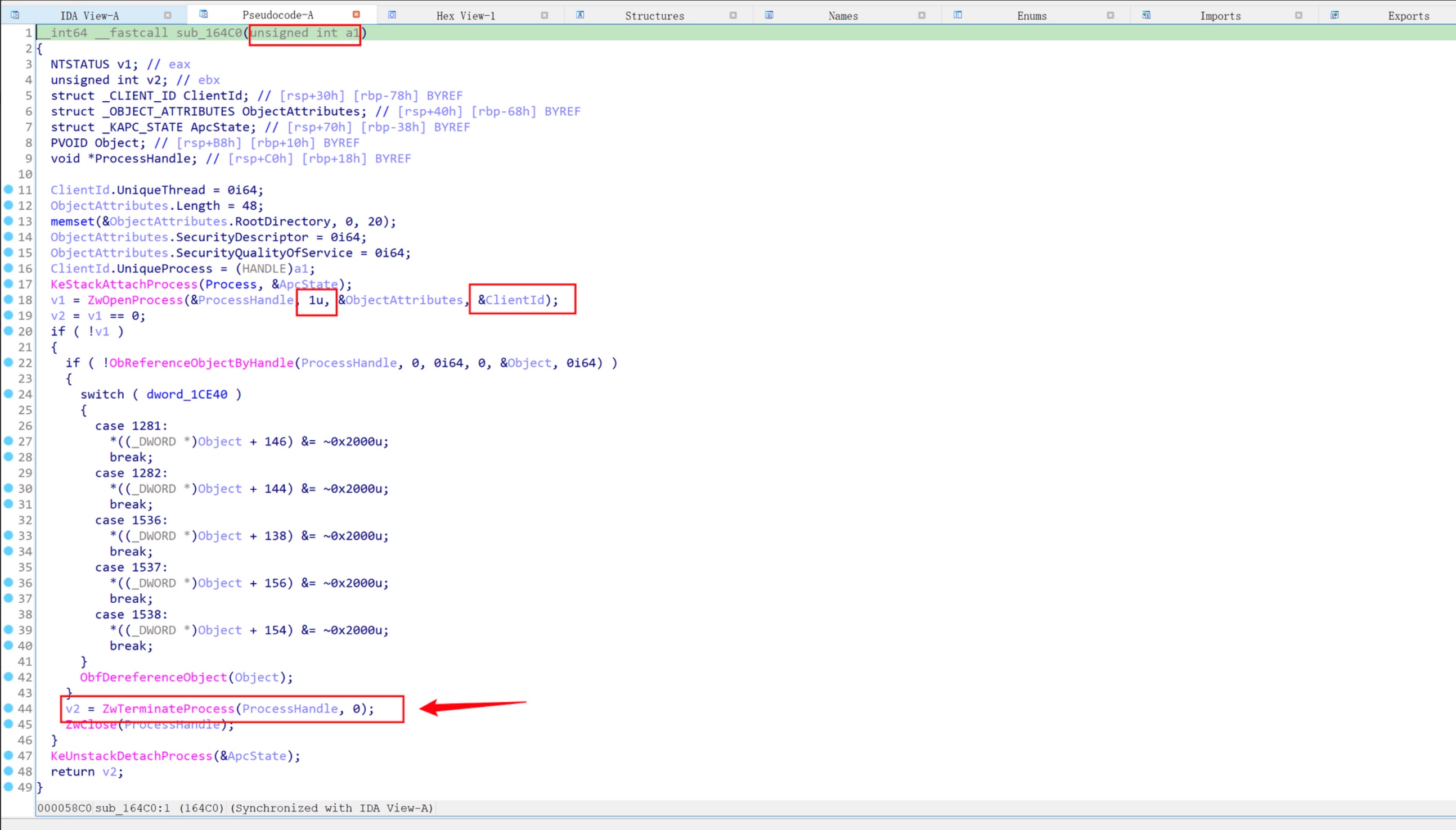Switch to the Imports tab
The width and height of the screenshot is (1456, 830).
point(1220,16)
